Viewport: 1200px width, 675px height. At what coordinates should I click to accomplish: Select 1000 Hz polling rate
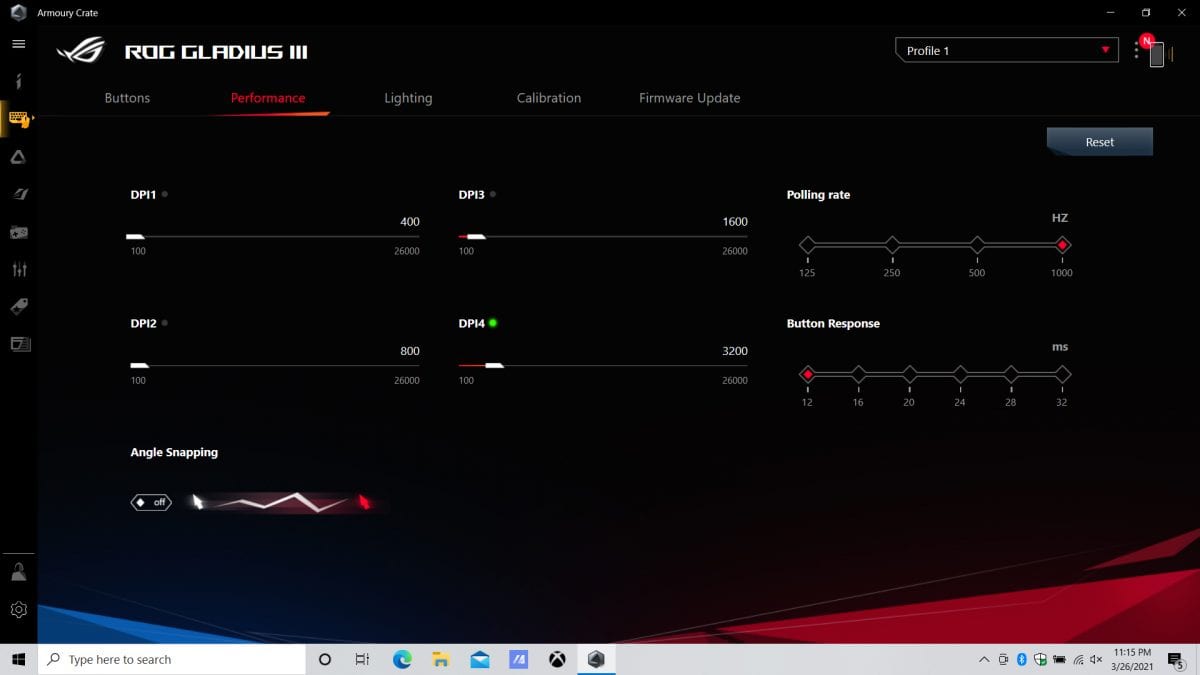[x=1063, y=245]
